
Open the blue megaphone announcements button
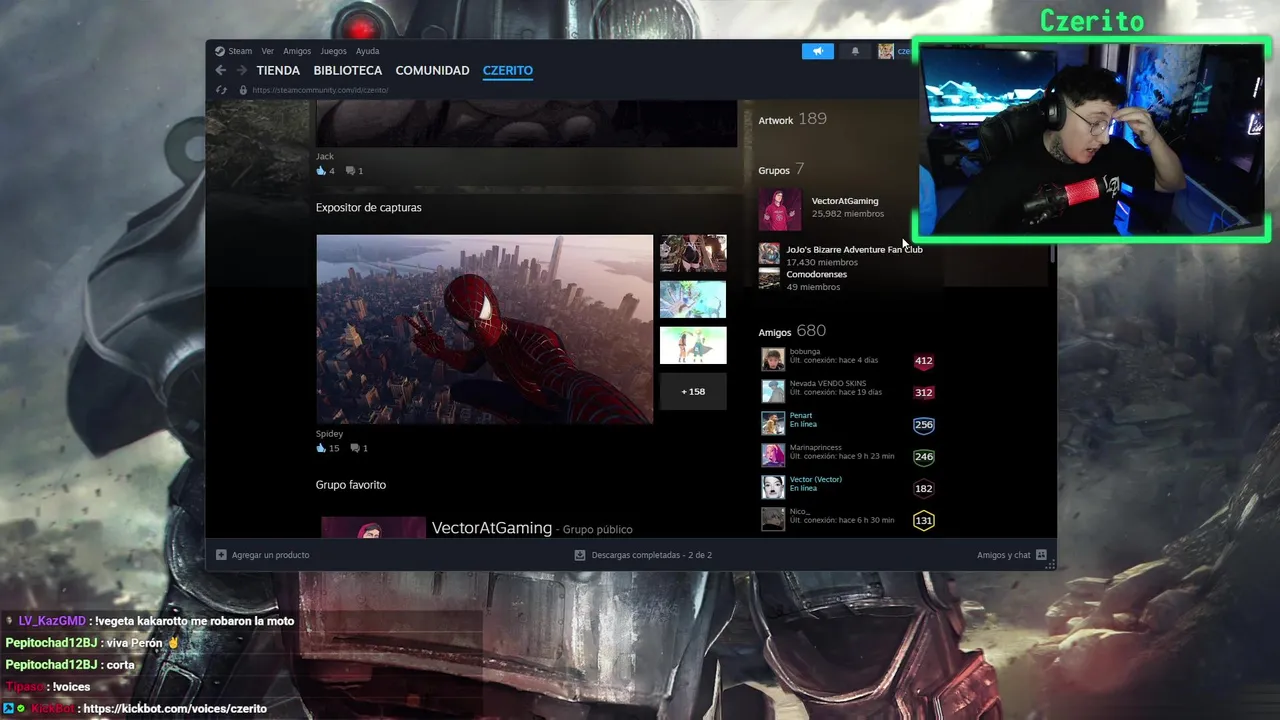[x=817, y=51]
